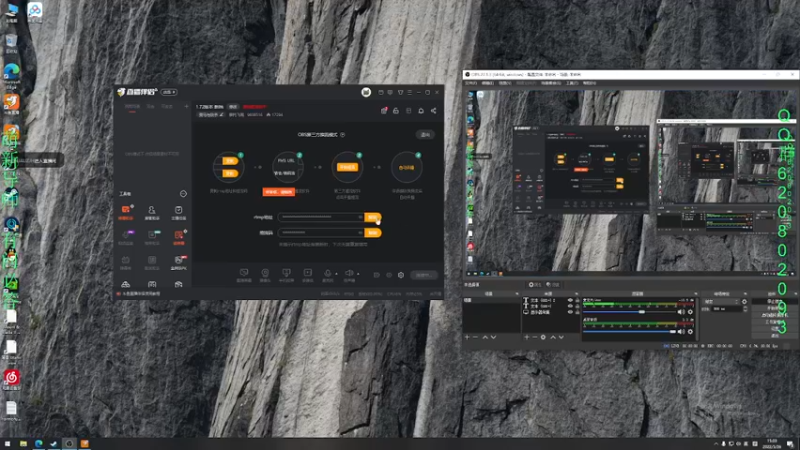Viewport: 800px width, 450px height.
Task: Click the red-orange button under step two
Action: coord(279,192)
